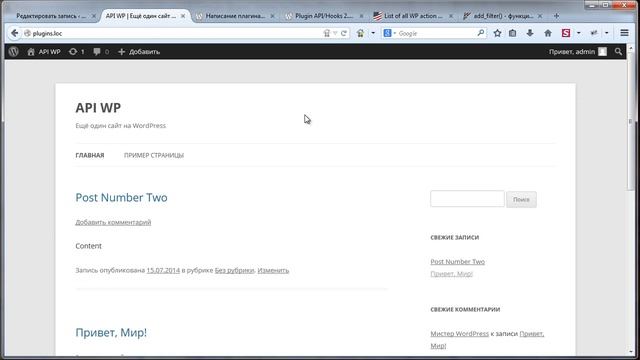Open the 'Добавить' new content menu
This screenshot has width=640, height=360.
(x=139, y=51)
